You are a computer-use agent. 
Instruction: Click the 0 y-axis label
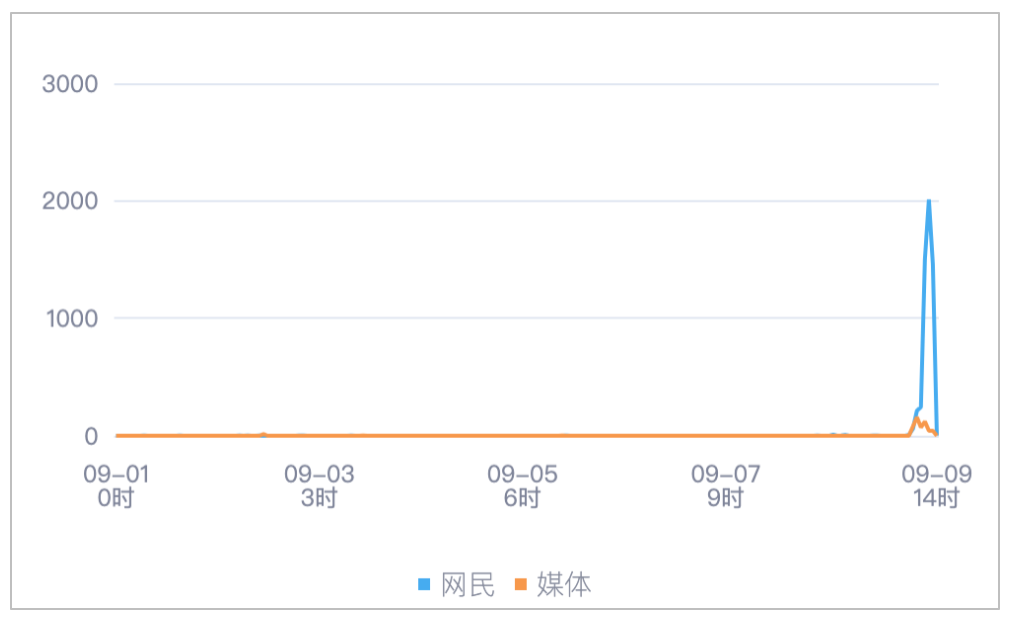(x=91, y=436)
